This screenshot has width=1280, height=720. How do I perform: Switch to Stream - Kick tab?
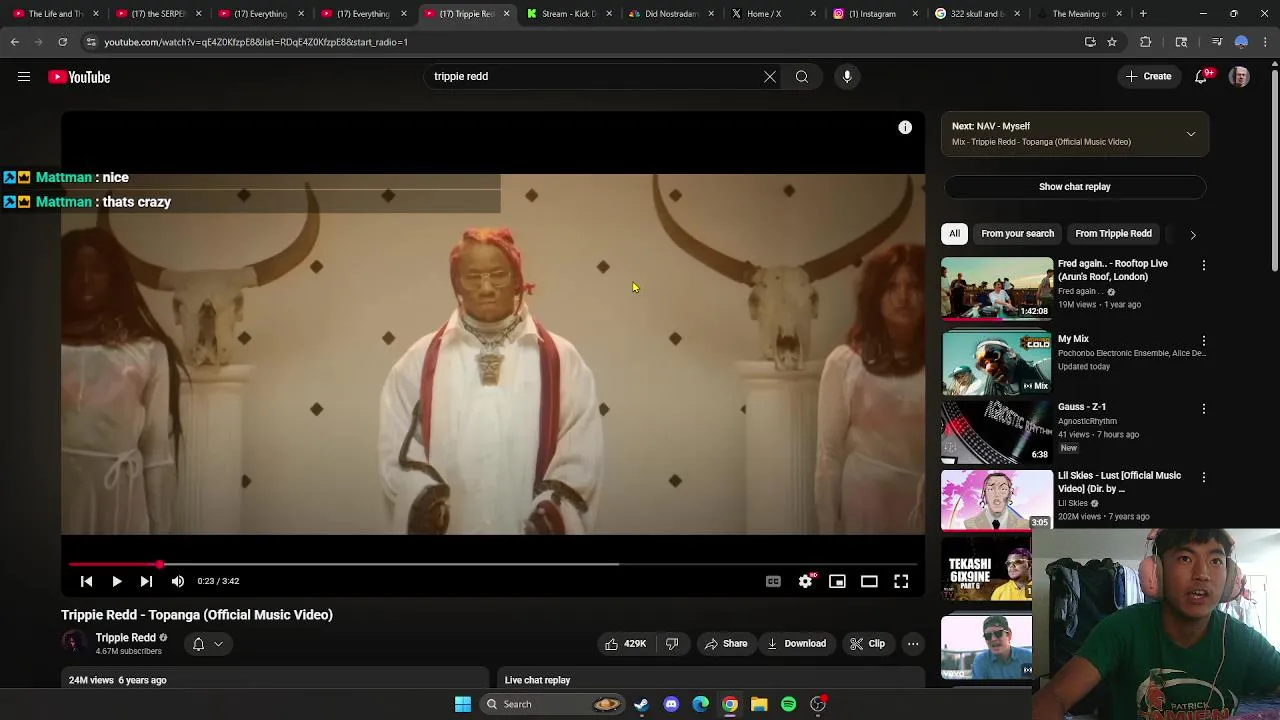(567, 14)
